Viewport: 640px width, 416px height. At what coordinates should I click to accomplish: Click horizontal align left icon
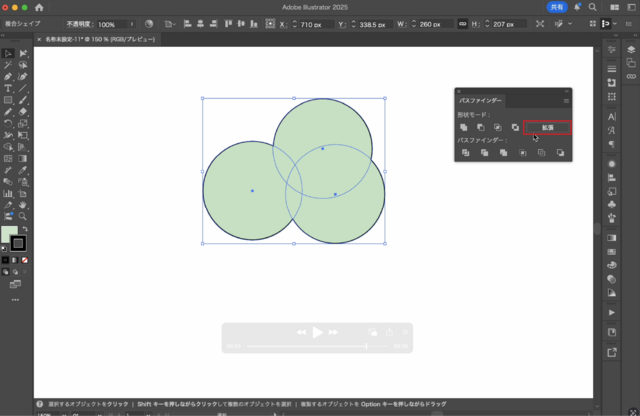pyautogui.click(x=187, y=24)
